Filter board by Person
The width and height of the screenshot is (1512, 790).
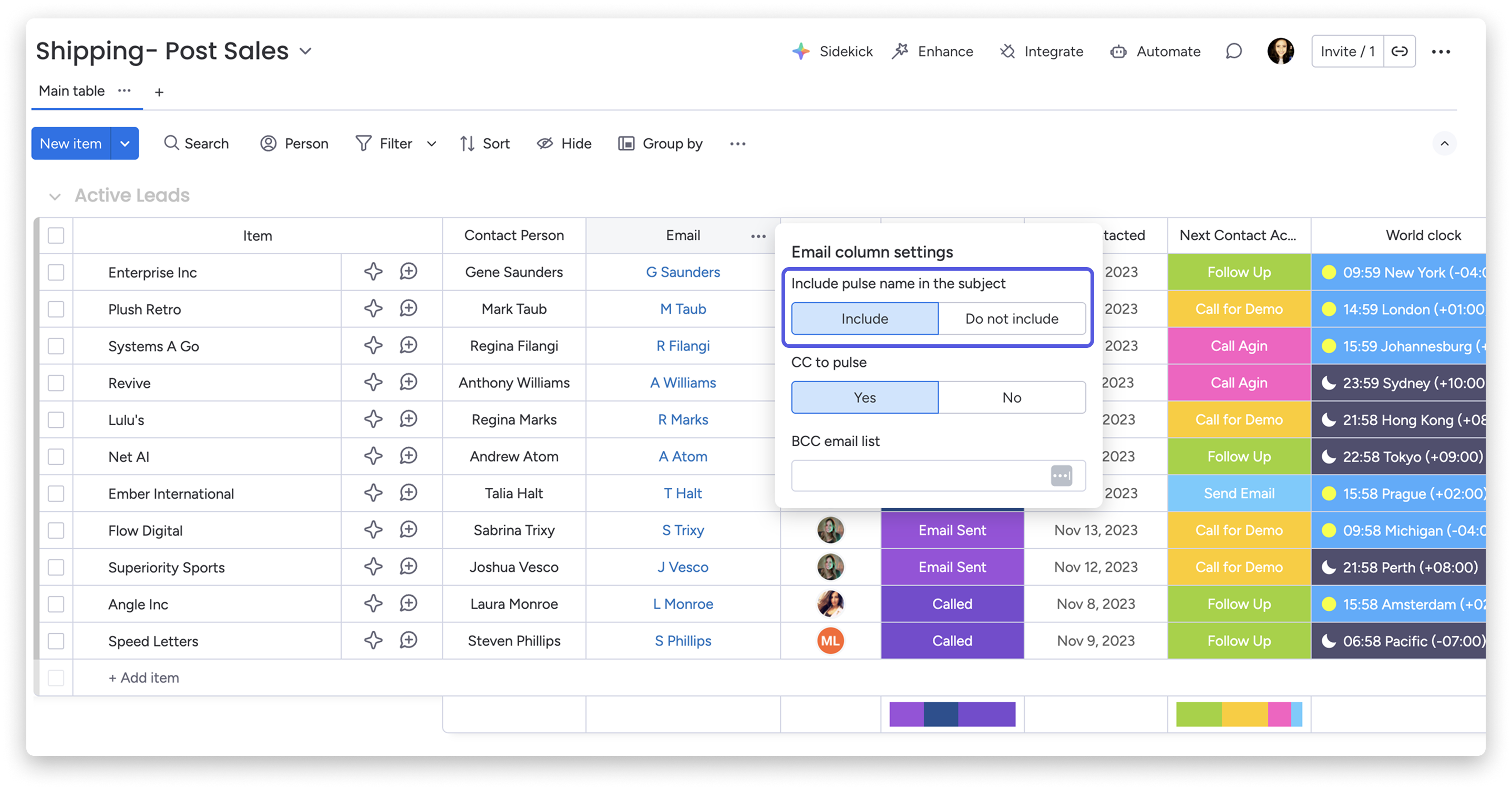293,143
